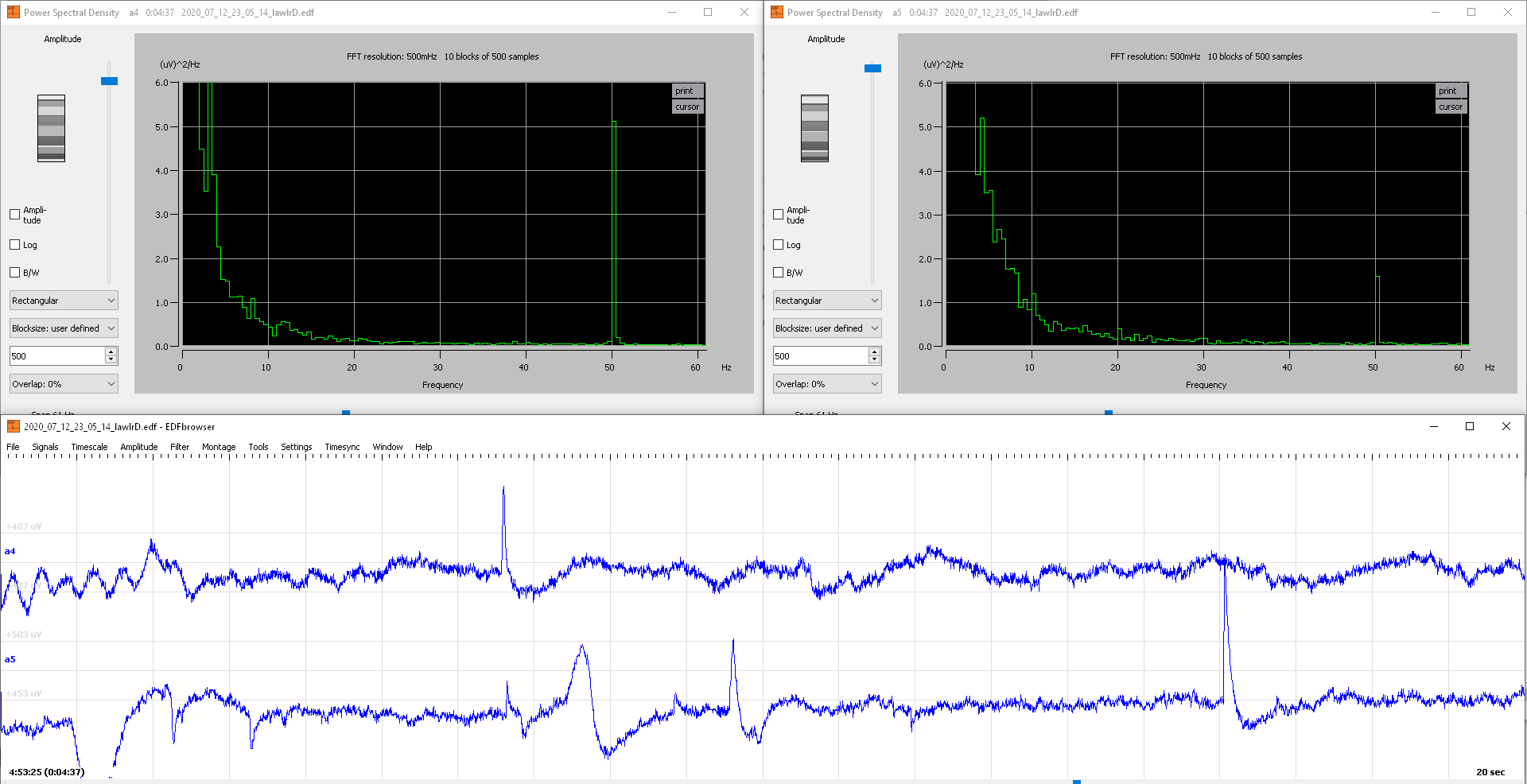This screenshot has height=784, width=1527.
Task: Open the Rectangular window-function dropdown in the a4 window
Action: (64, 301)
